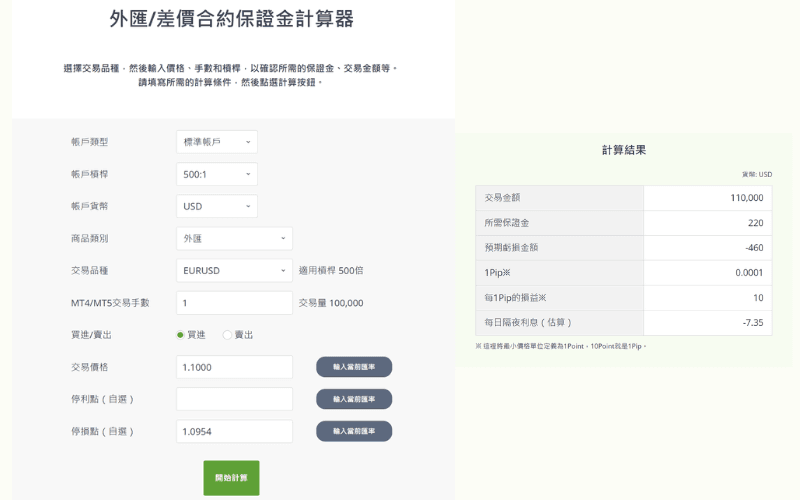Click the empty 停利點 input field

click(234, 399)
